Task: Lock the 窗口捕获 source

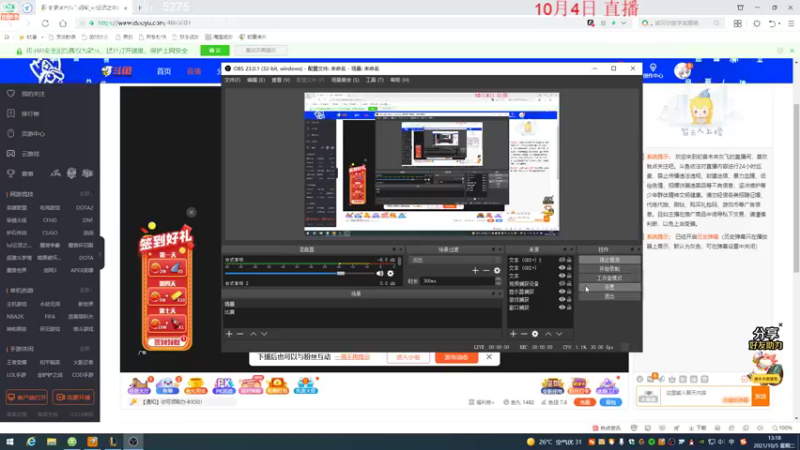Action: 569,307
